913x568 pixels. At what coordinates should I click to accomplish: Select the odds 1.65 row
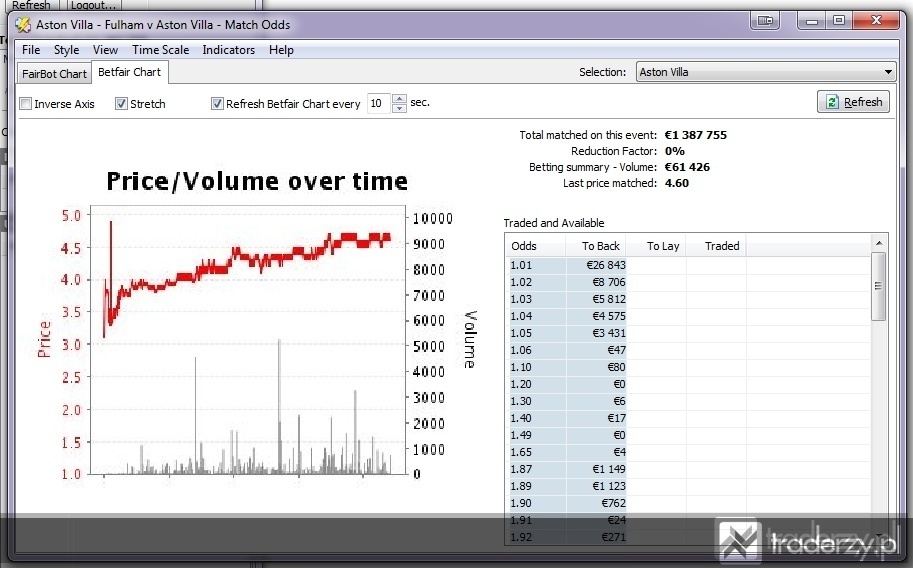click(x=688, y=452)
